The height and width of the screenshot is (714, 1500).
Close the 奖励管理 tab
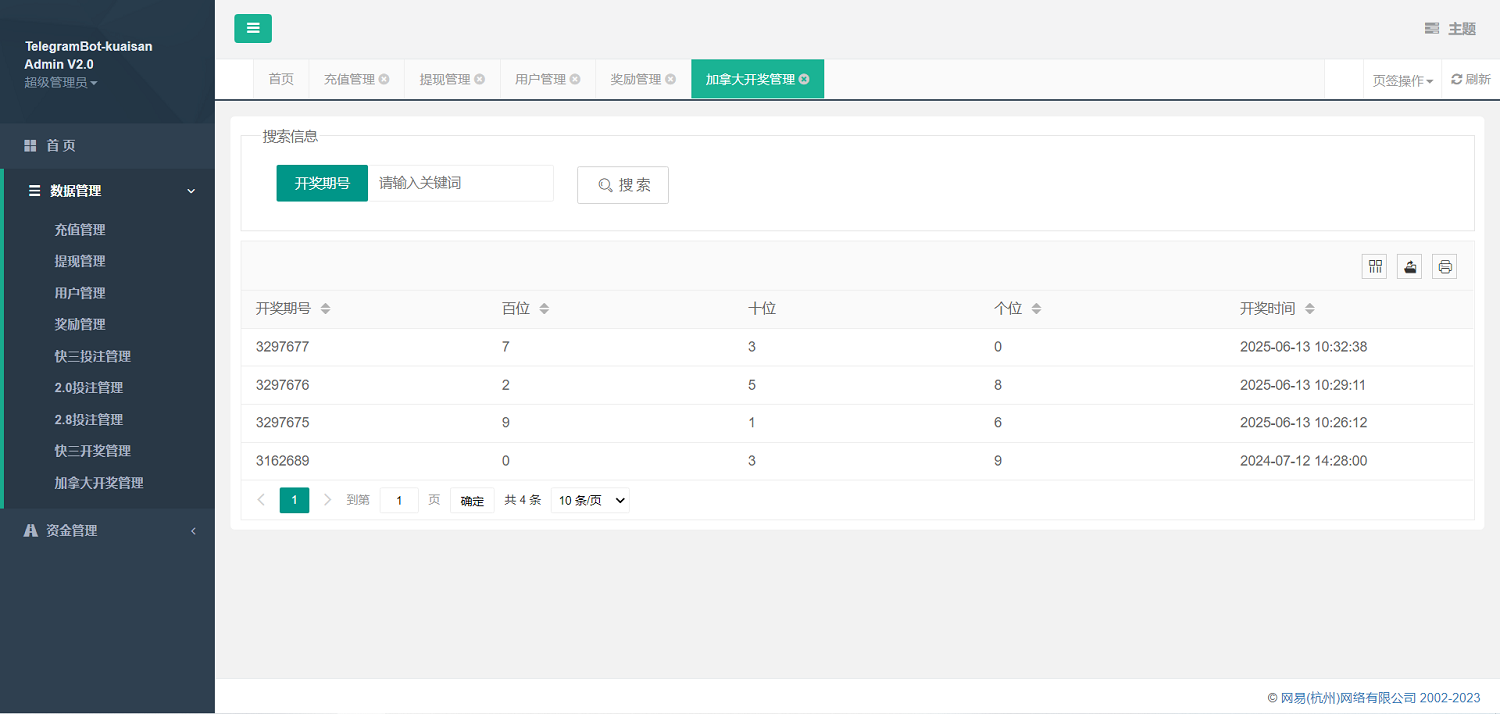coord(671,79)
